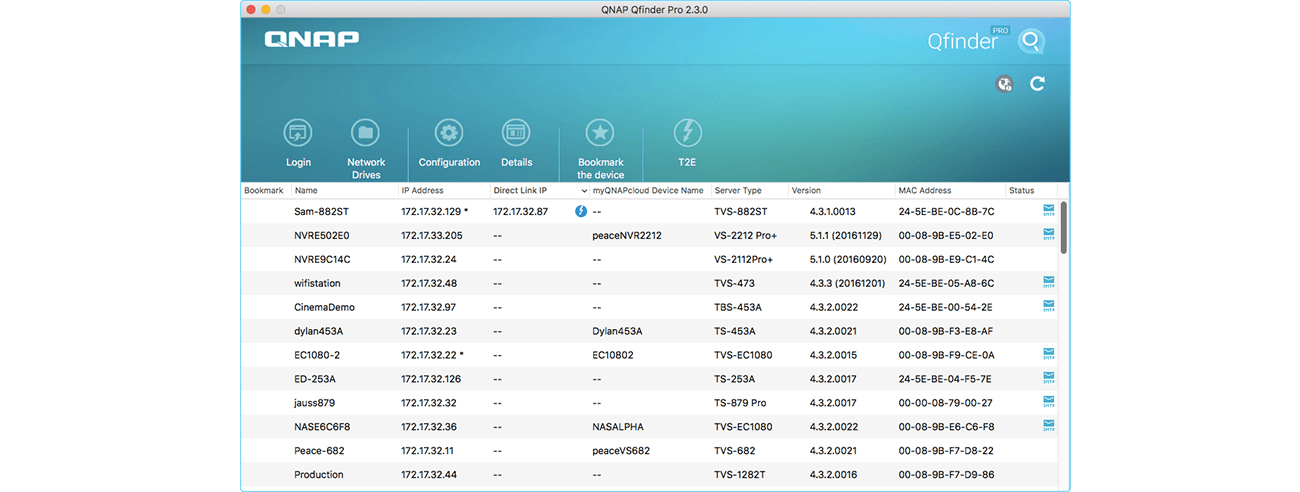Click myQNAPcloud name NASALPHA
The height and width of the screenshot is (492, 1300).
(618, 427)
